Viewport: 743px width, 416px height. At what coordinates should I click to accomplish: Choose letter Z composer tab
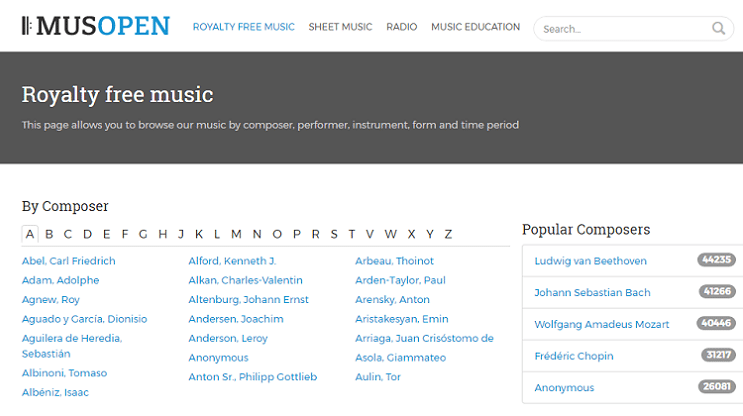click(448, 234)
